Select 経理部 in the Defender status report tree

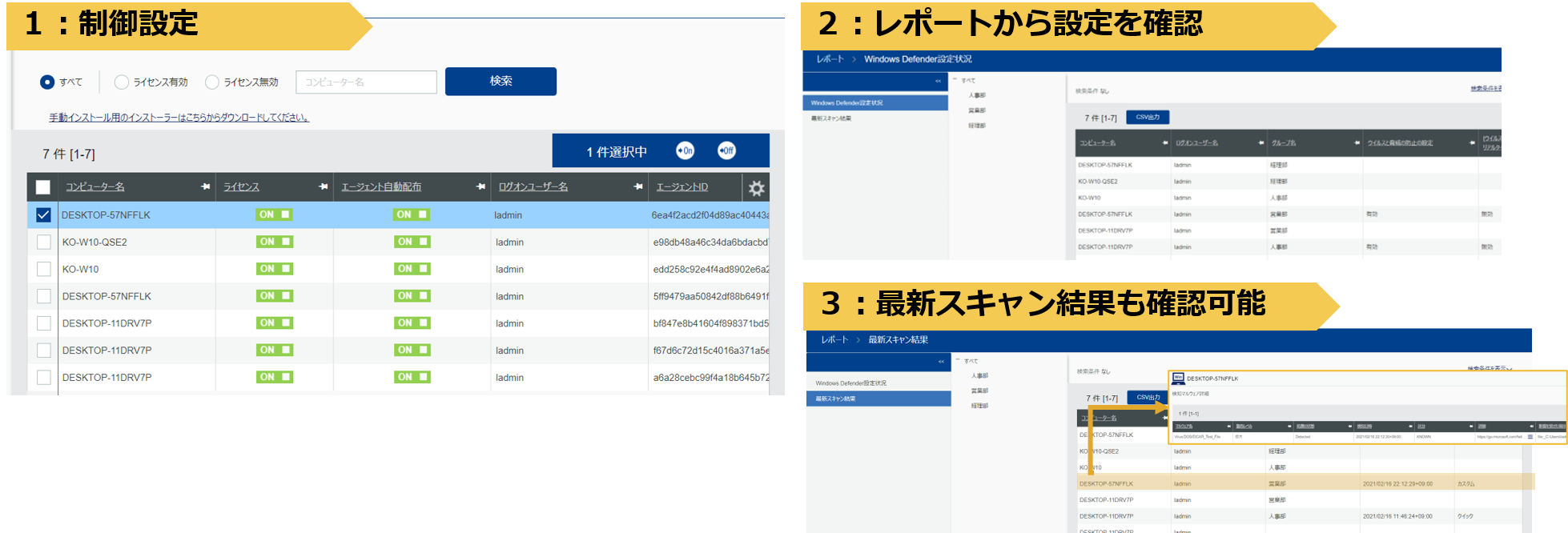(x=977, y=126)
